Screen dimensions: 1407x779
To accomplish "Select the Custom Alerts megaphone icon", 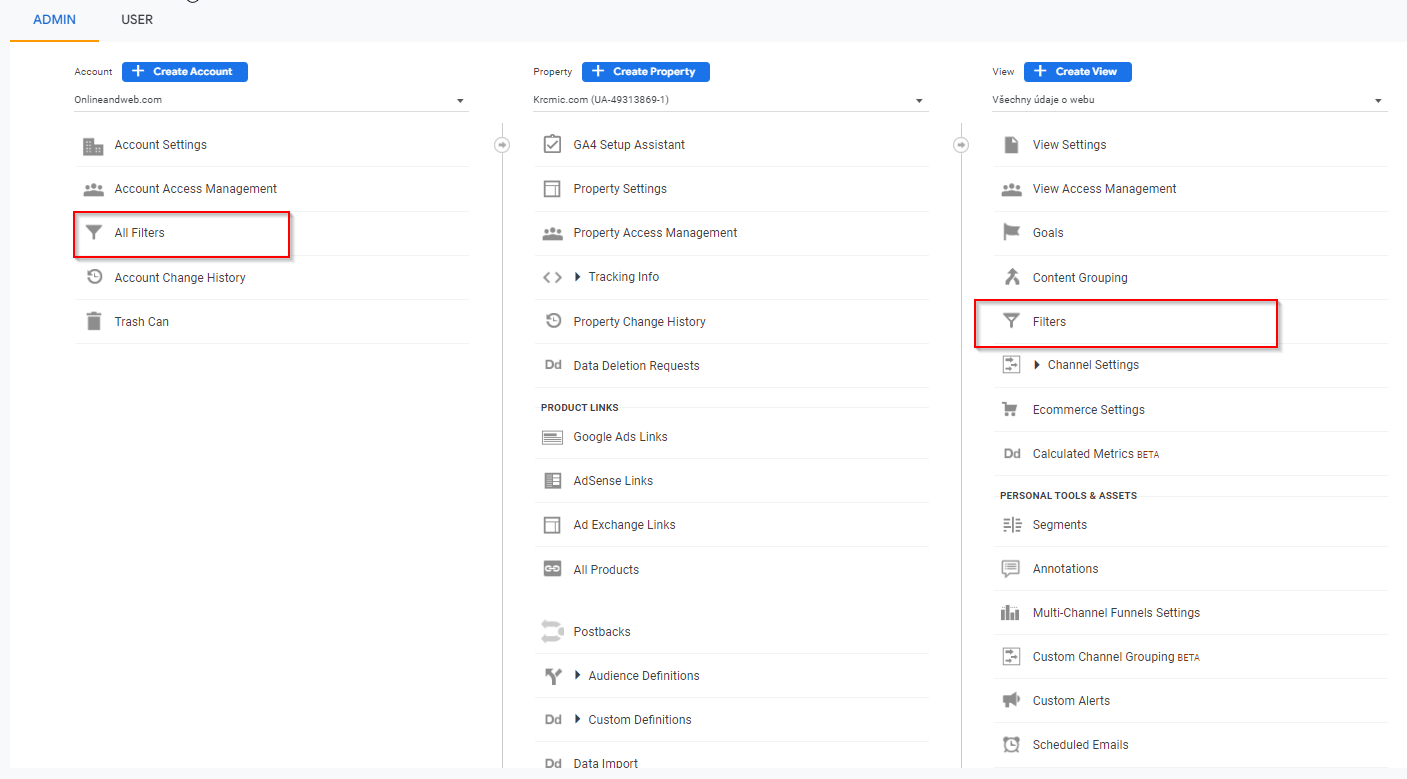I will 1012,700.
